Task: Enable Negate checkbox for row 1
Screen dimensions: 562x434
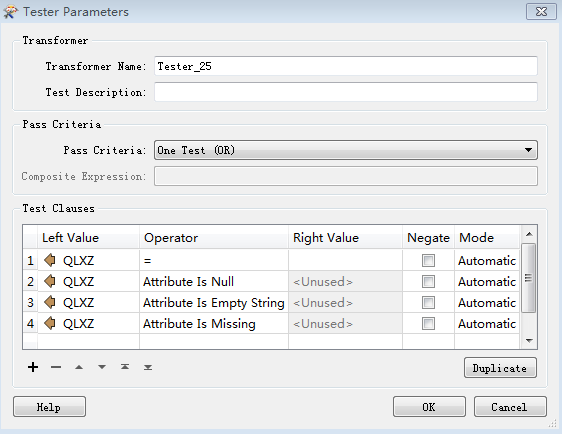Action: coord(428,261)
